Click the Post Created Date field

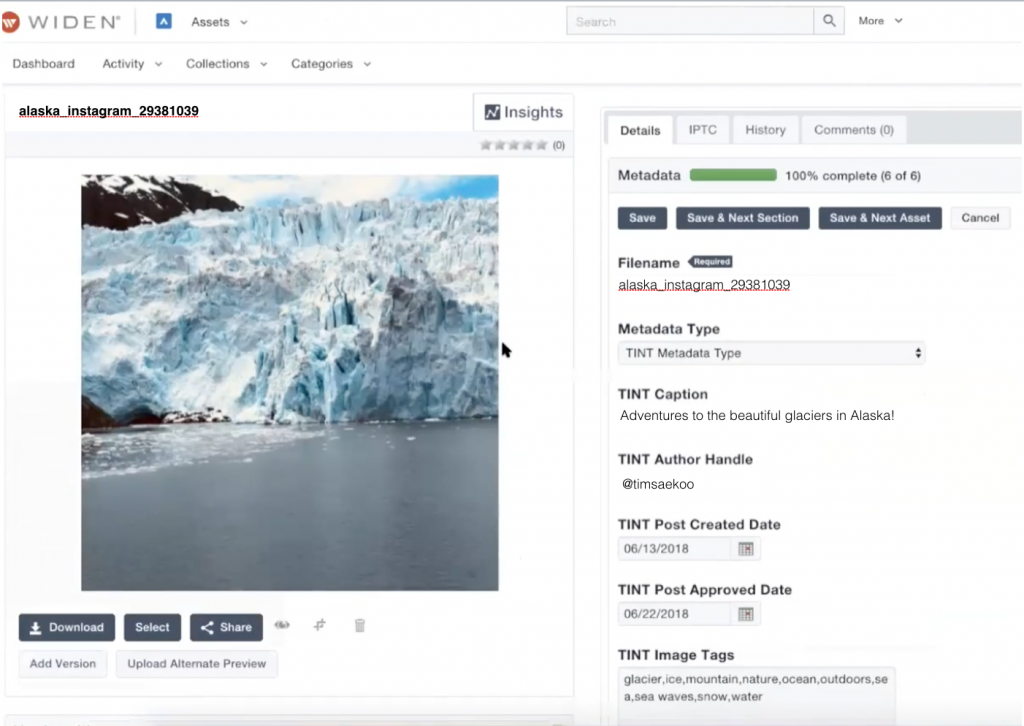[x=674, y=548]
